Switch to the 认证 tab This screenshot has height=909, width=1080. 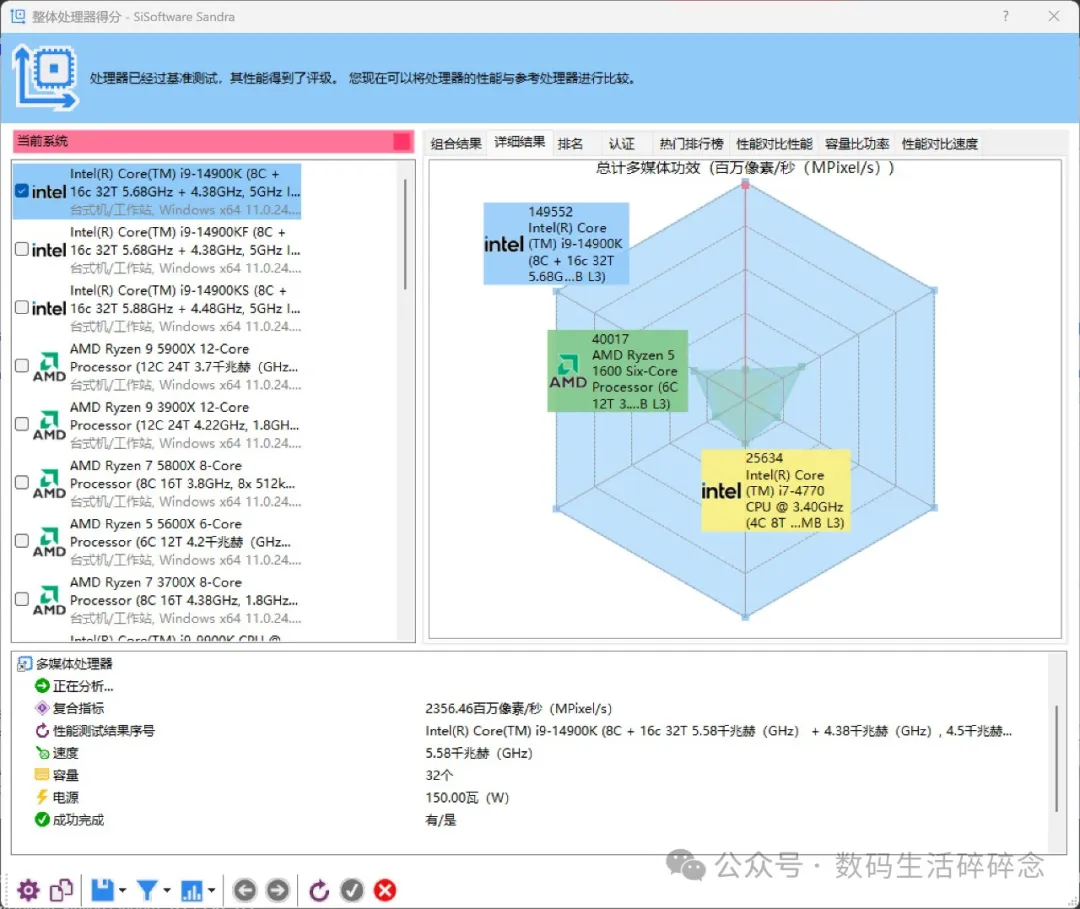[622, 143]
